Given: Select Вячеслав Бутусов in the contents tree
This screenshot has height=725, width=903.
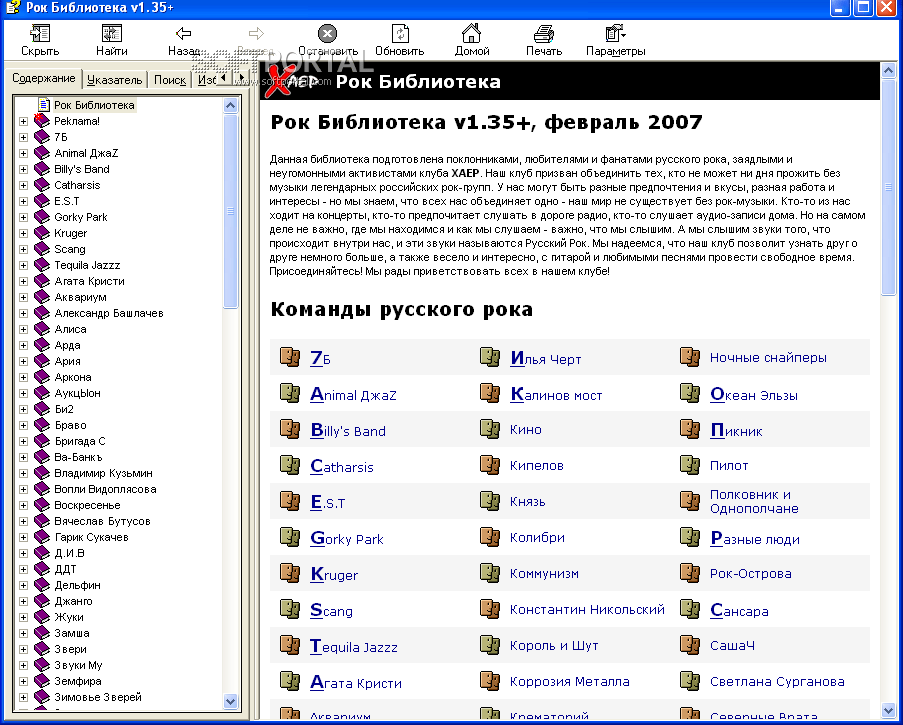Looking at the screenshot, I should click(102, 521).
